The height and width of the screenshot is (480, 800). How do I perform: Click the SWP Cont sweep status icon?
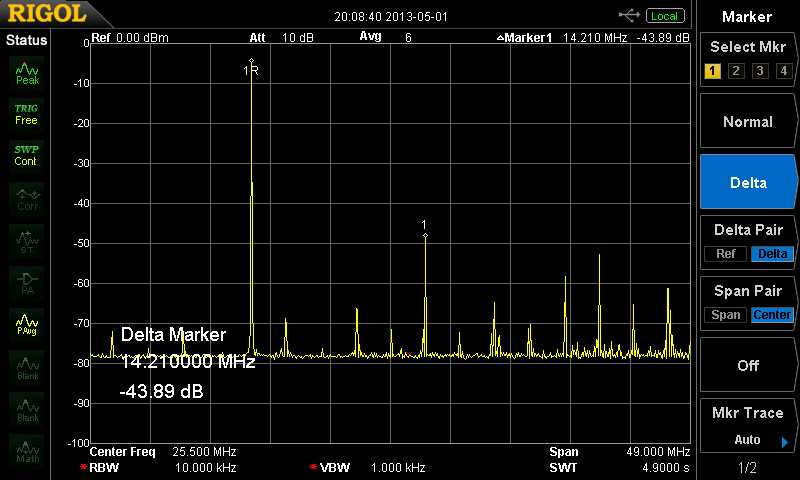pyautogui.click(x=27, y=155)
